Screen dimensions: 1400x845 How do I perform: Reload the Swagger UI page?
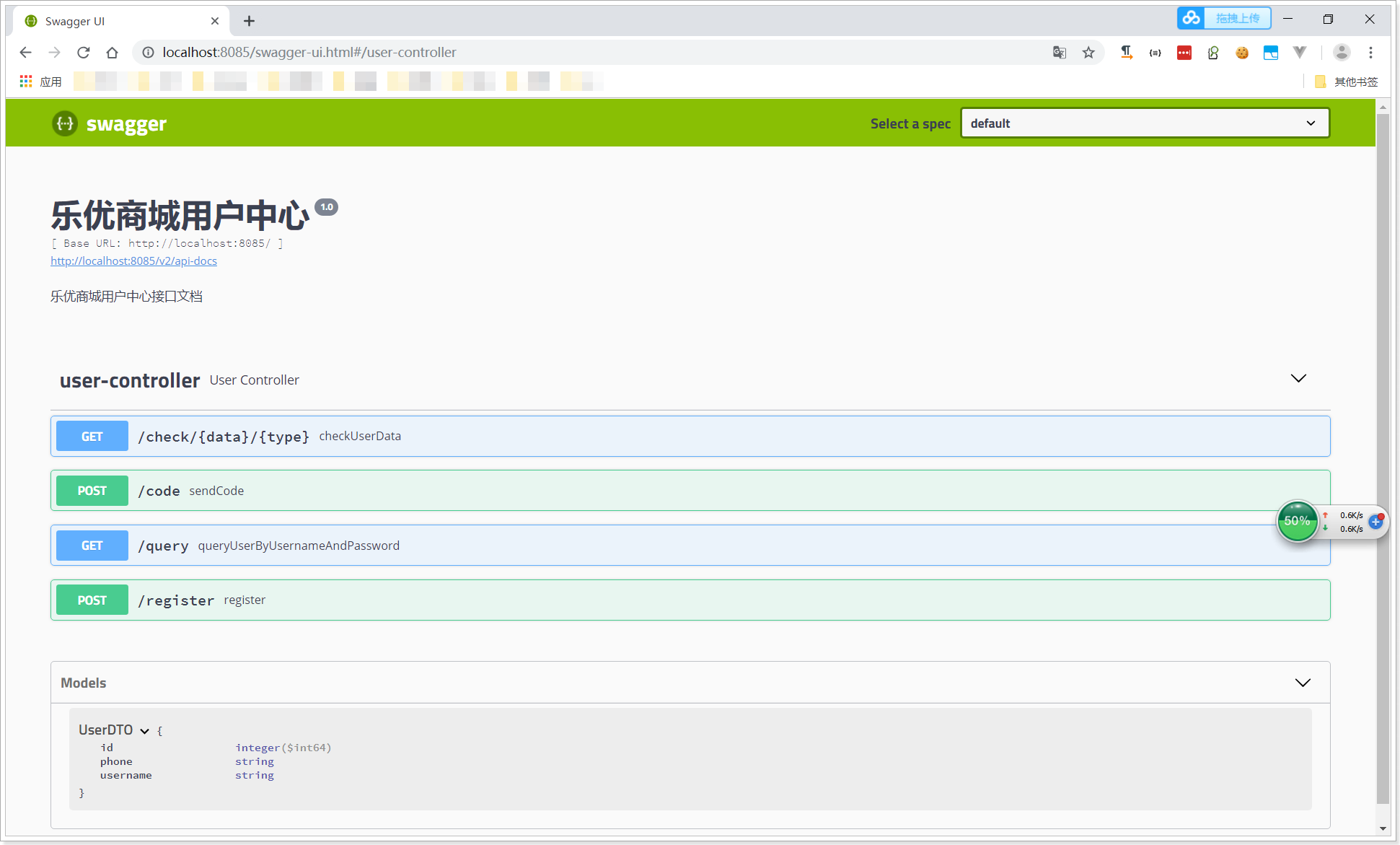pyautogui.click(x=84, y=53)
